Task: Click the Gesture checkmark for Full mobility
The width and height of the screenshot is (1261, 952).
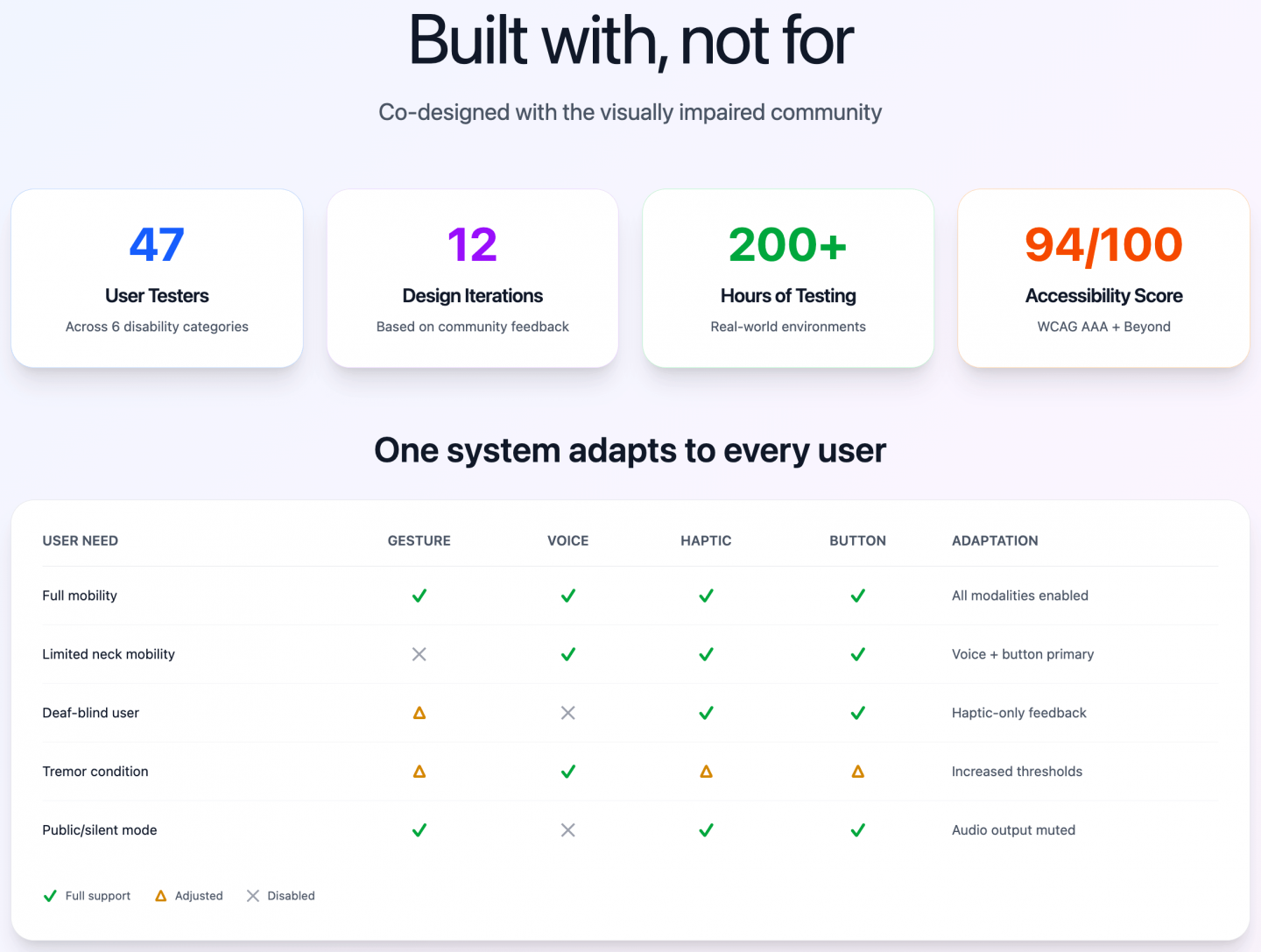Action: click(x=419, y=596)
